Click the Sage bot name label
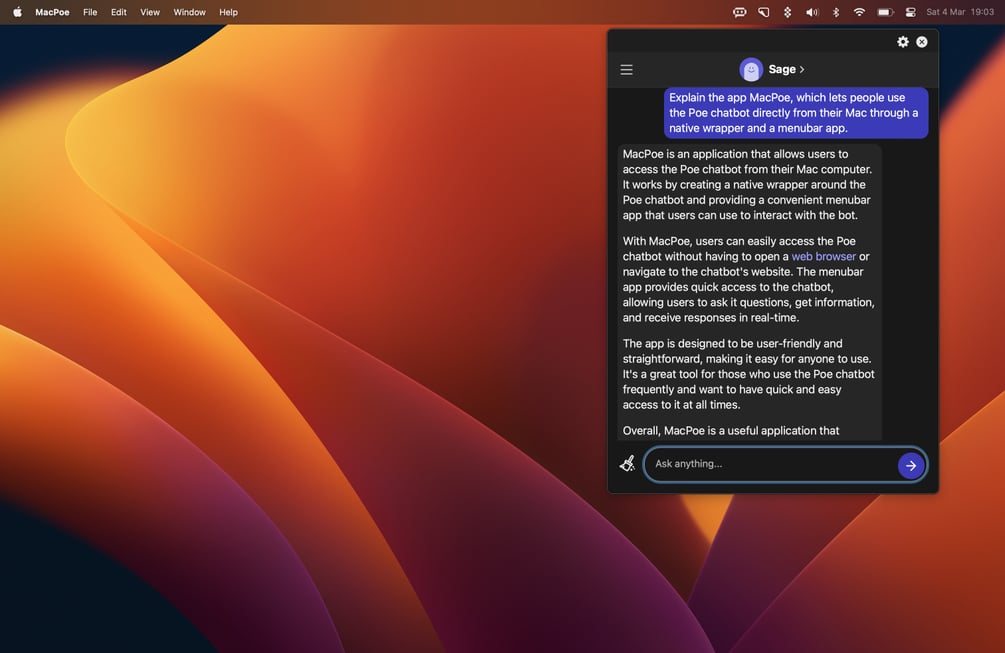The height and width of the screenshot is (653, 1005). pyautogui.click(x=782, y=69)
